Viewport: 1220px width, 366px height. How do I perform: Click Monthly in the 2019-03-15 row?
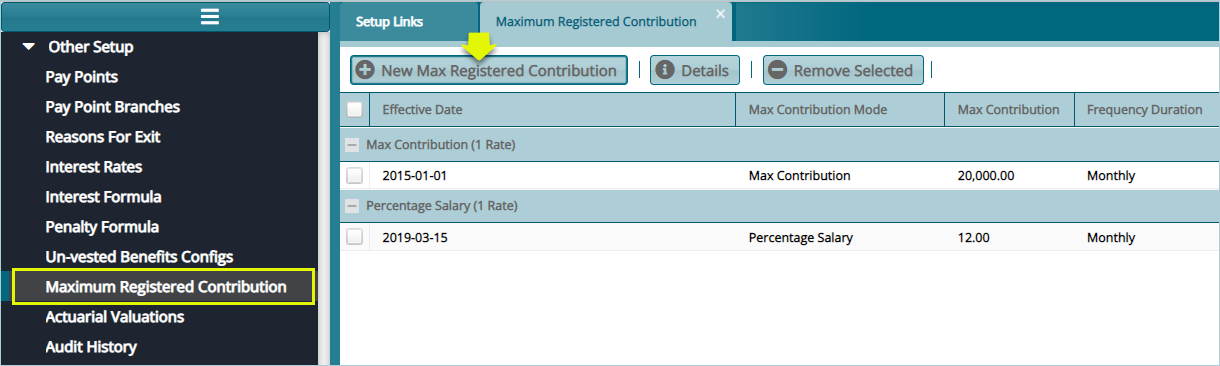click(x=1111, y=238)
